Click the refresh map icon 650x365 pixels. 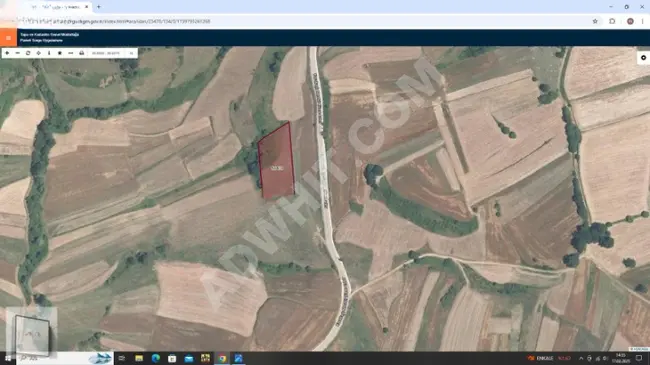tap(28, 53)
